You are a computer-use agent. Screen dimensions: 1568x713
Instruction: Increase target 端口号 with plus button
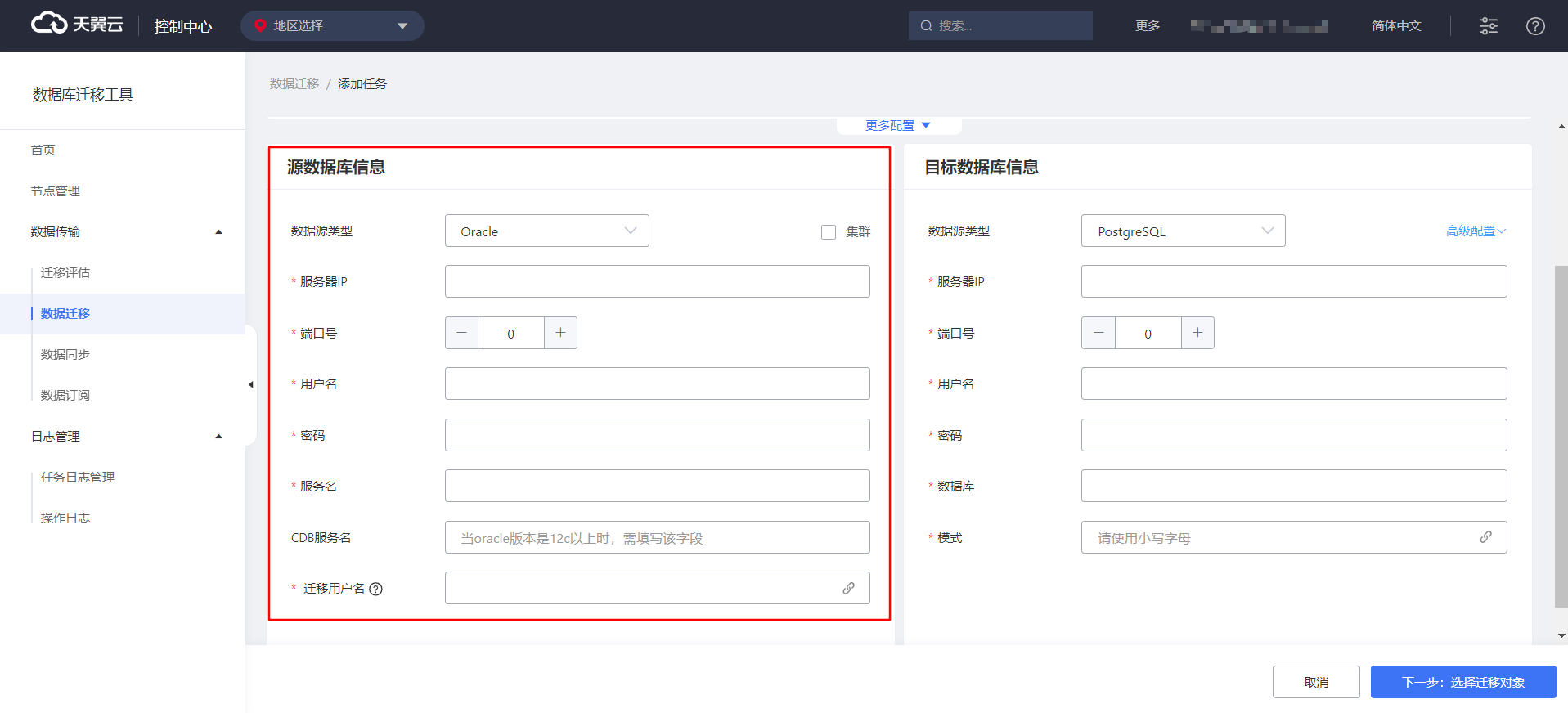click(1197, 333)
